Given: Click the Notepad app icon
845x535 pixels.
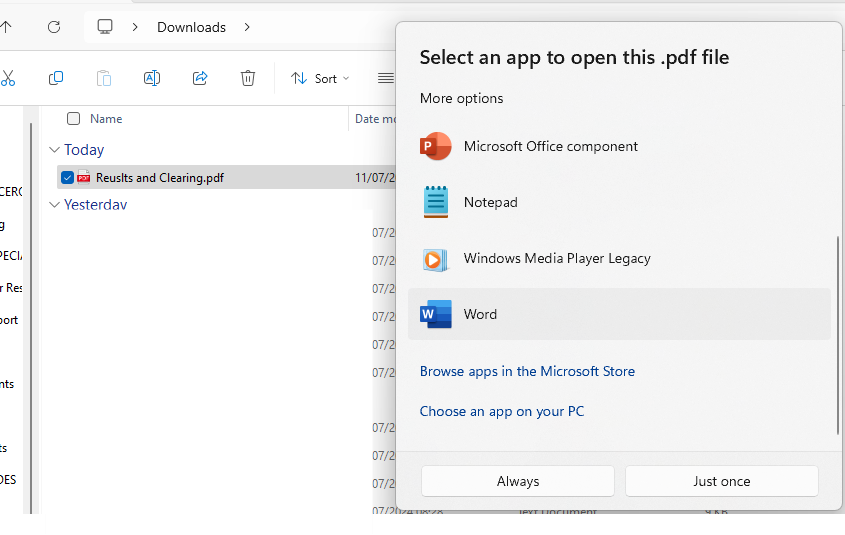Looking at the screenshot, I should point(436,202).
